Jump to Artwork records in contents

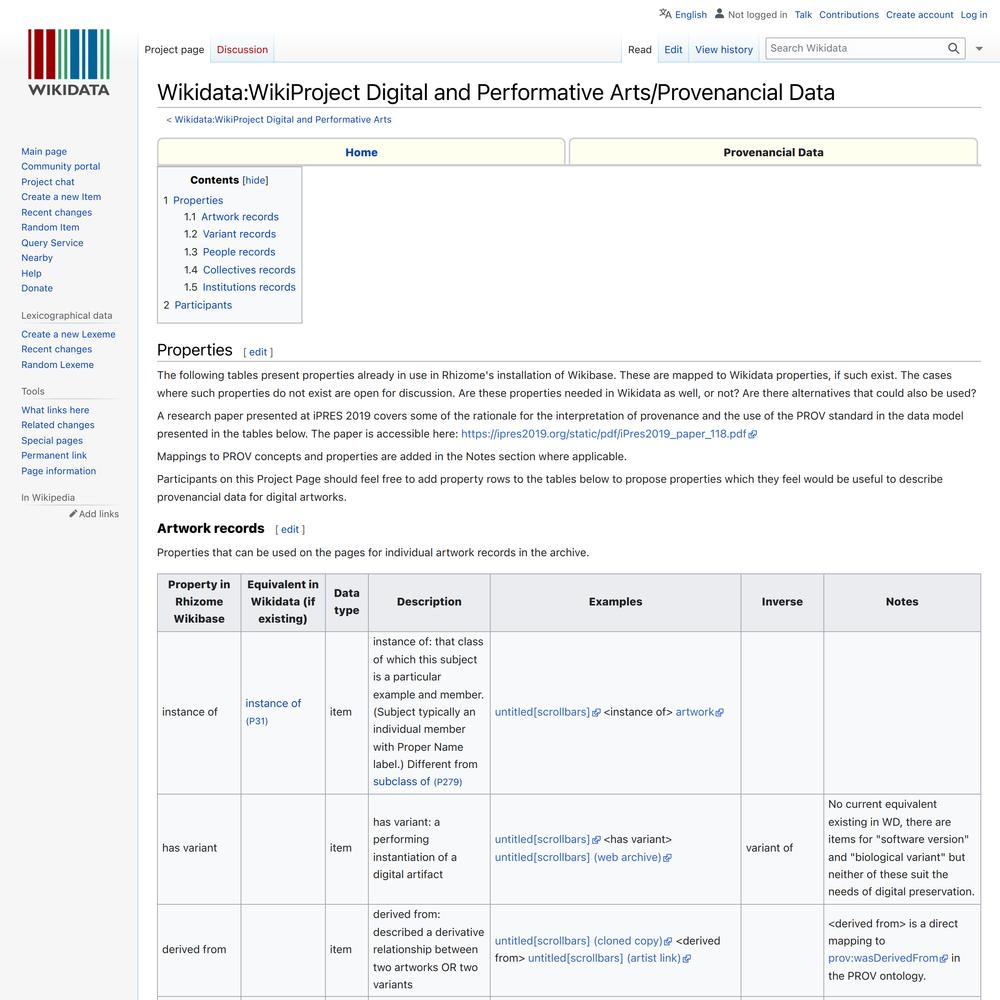pyautogui.click(x=240, y=217)
